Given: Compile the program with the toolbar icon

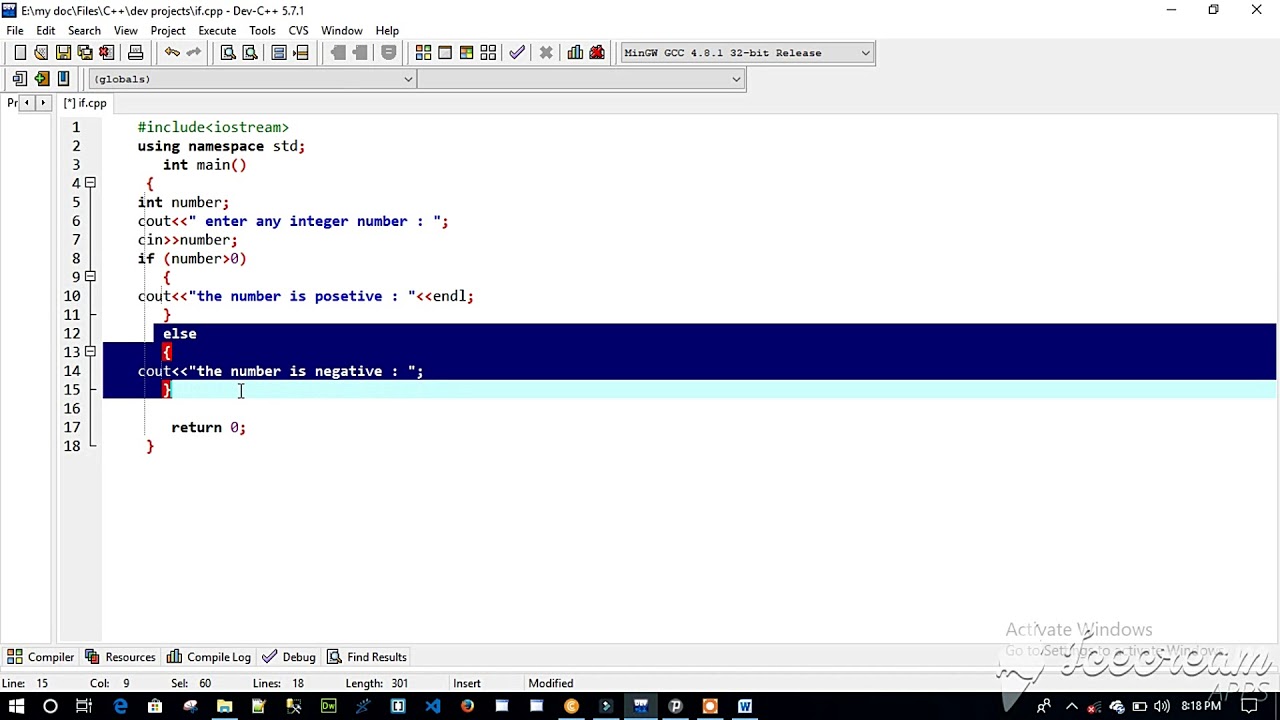Looking at the screenshot, I should coord(423,53).
